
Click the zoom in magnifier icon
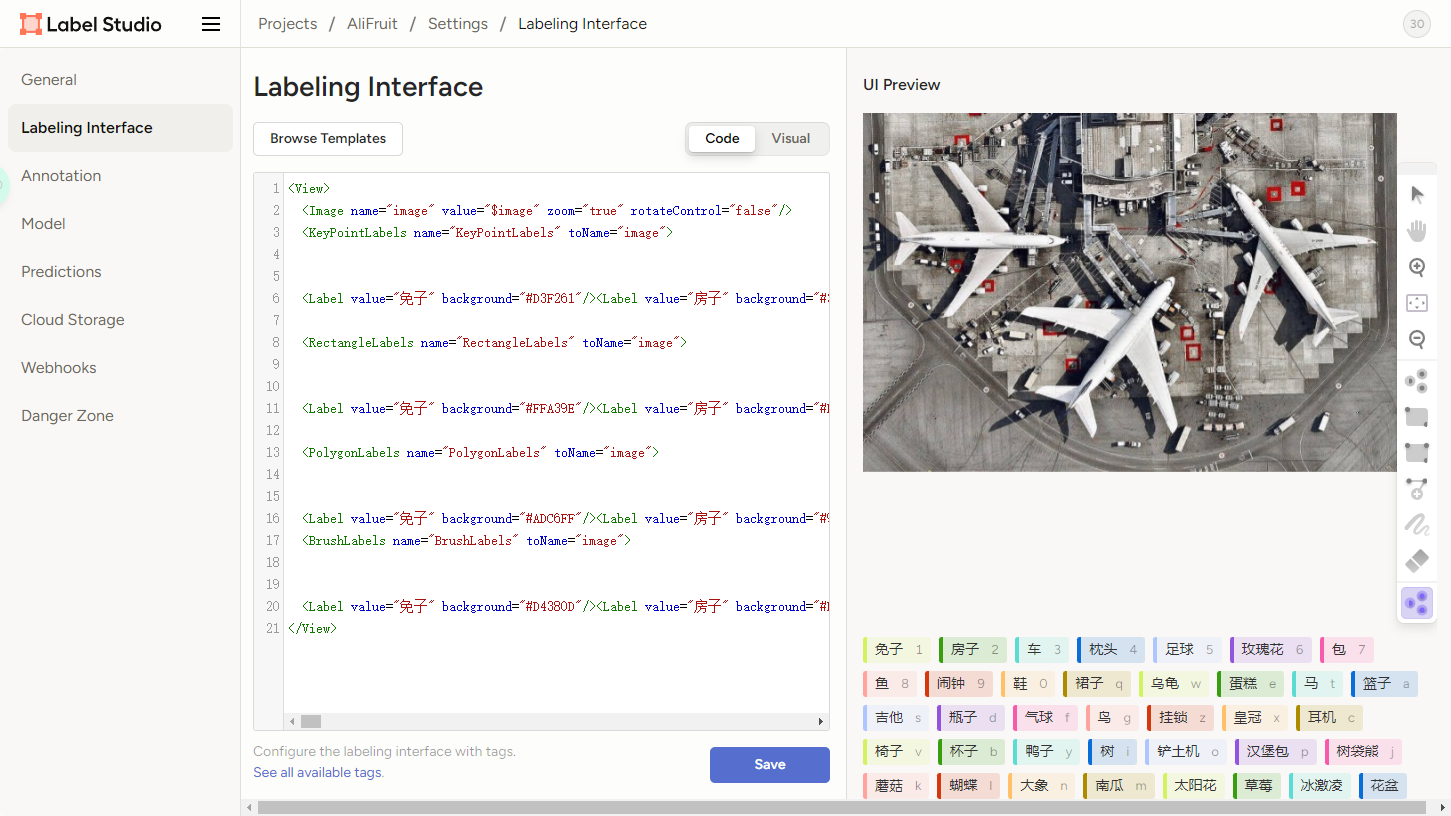pos(1417,267)
